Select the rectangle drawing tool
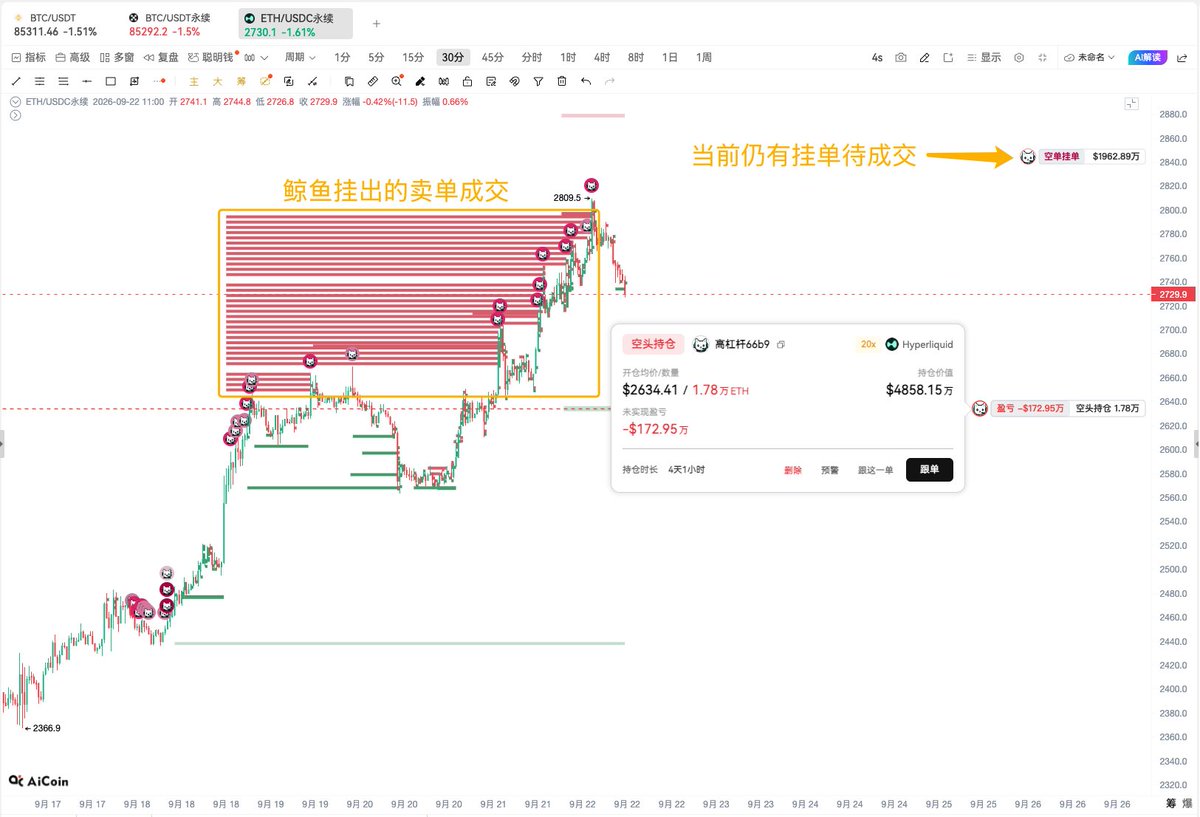The height and width of the screenshot is (817, 1200). [111, 81]
